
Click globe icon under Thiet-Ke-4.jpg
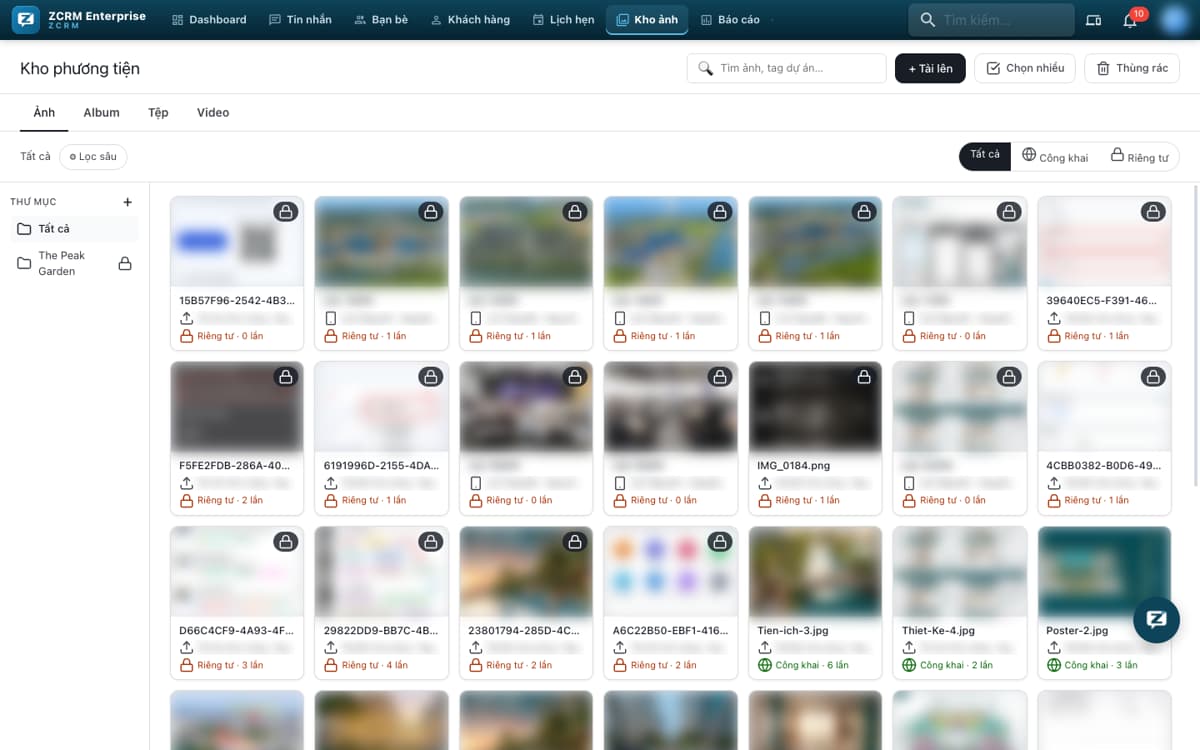click(x=909, y=665)
